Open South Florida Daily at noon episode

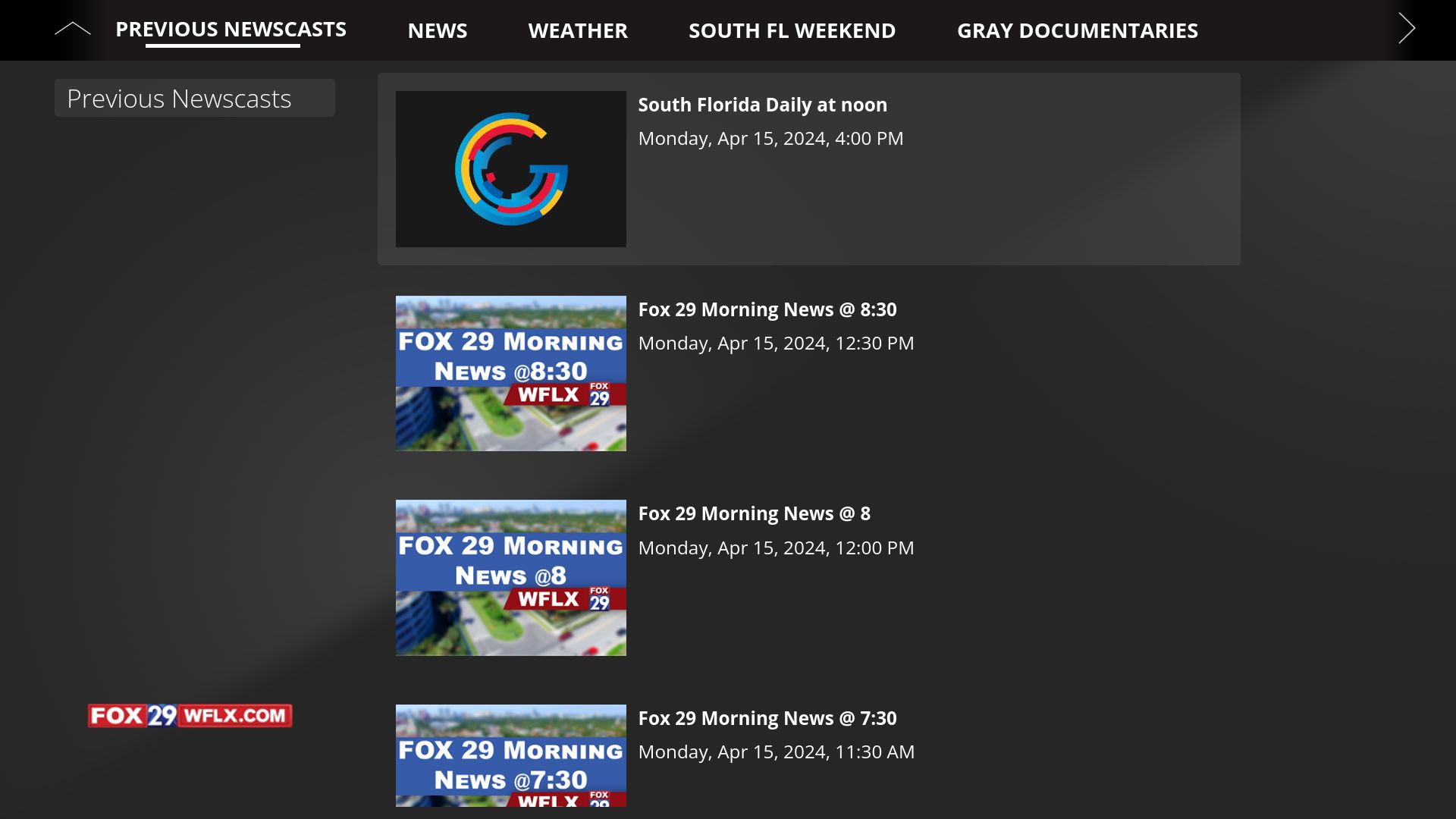tap(762, 105)
